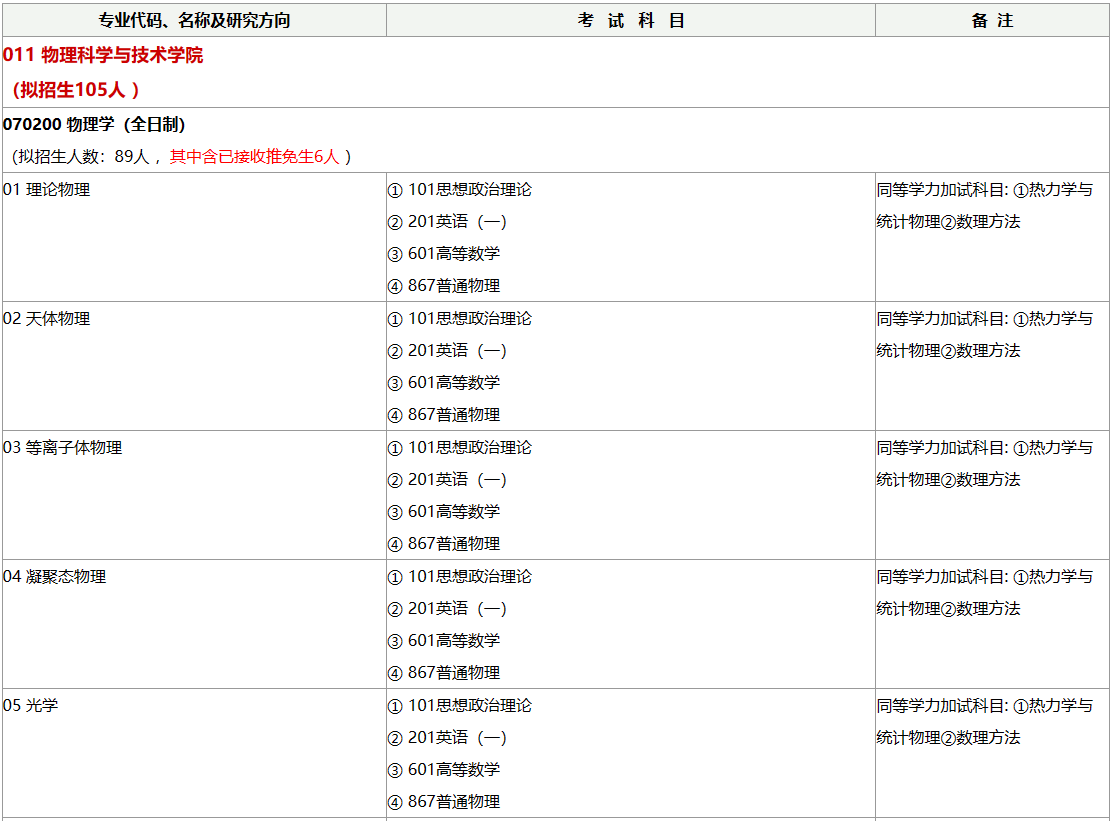Click '867普通物理' in the 理论物理 row
Screen dimensions: 1117x821
(x=454, y=286)
